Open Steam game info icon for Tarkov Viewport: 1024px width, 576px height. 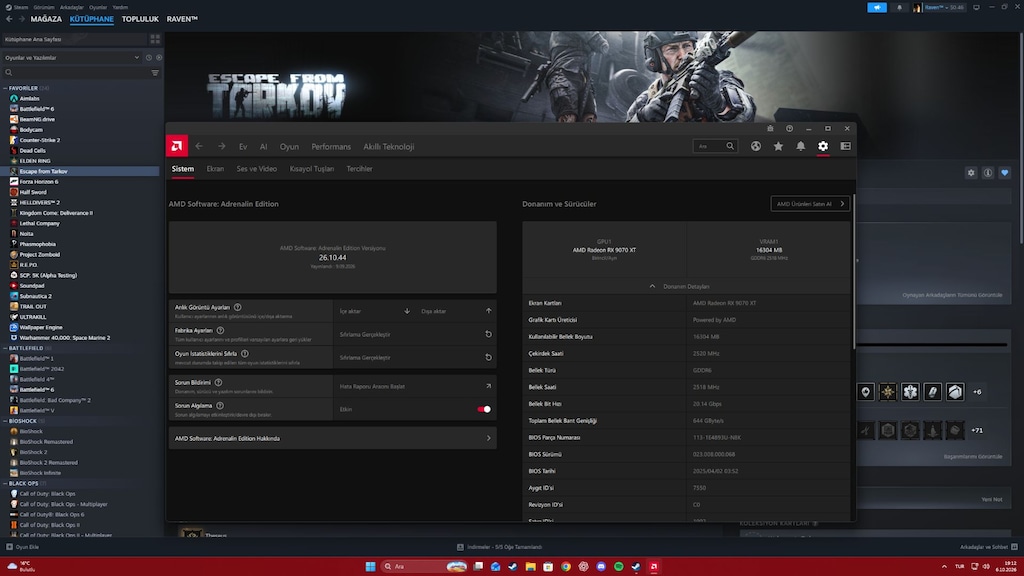pos(988,173)
